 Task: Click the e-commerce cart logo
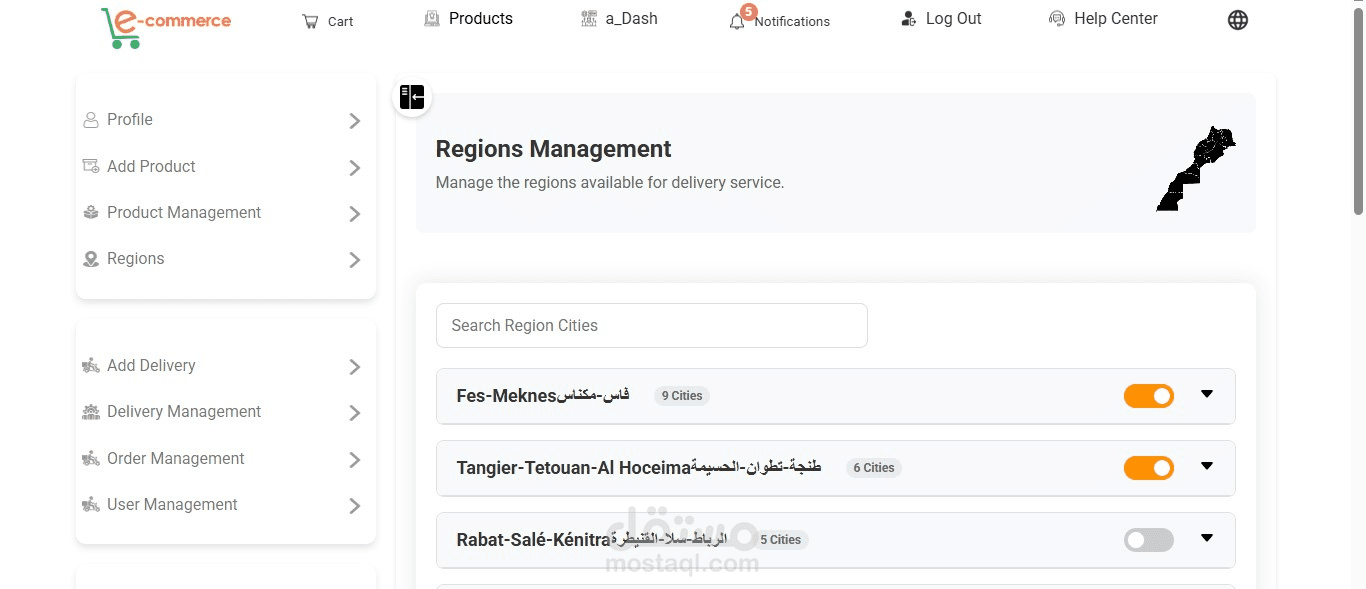click(x=166, y=27)
